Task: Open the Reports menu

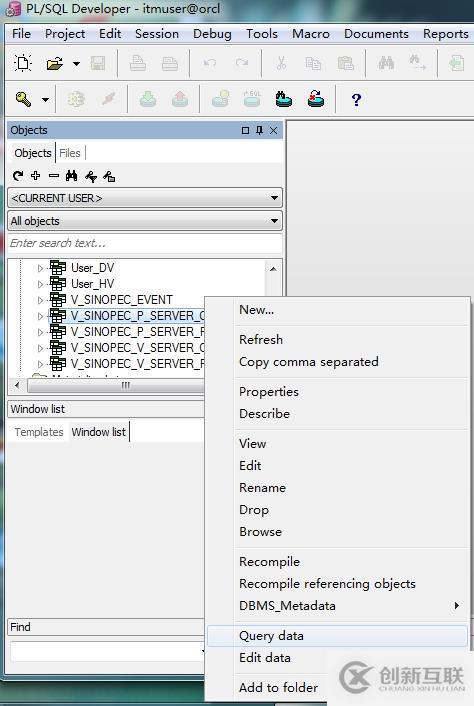Action: coord(446,34)
